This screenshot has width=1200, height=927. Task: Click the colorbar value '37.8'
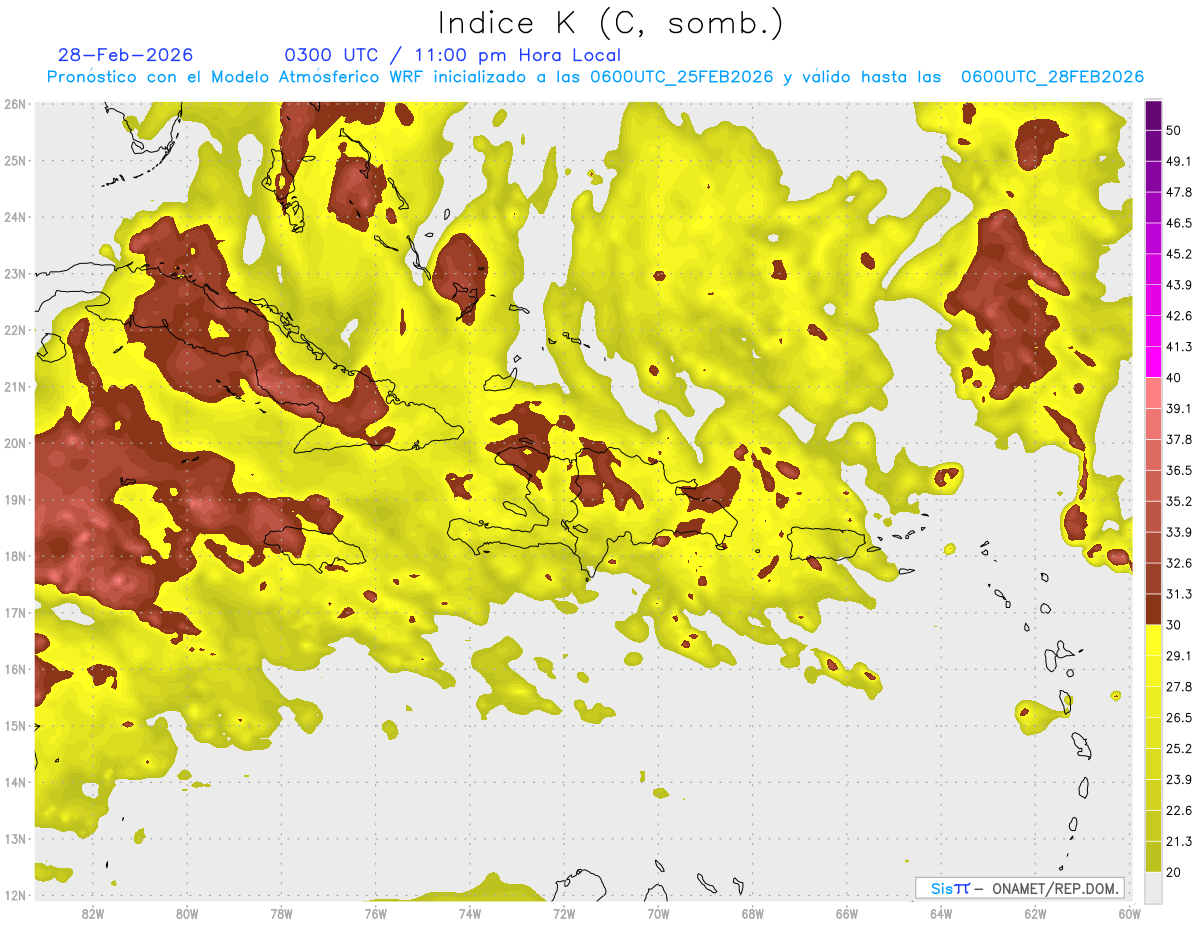(x=1179, y=439)
